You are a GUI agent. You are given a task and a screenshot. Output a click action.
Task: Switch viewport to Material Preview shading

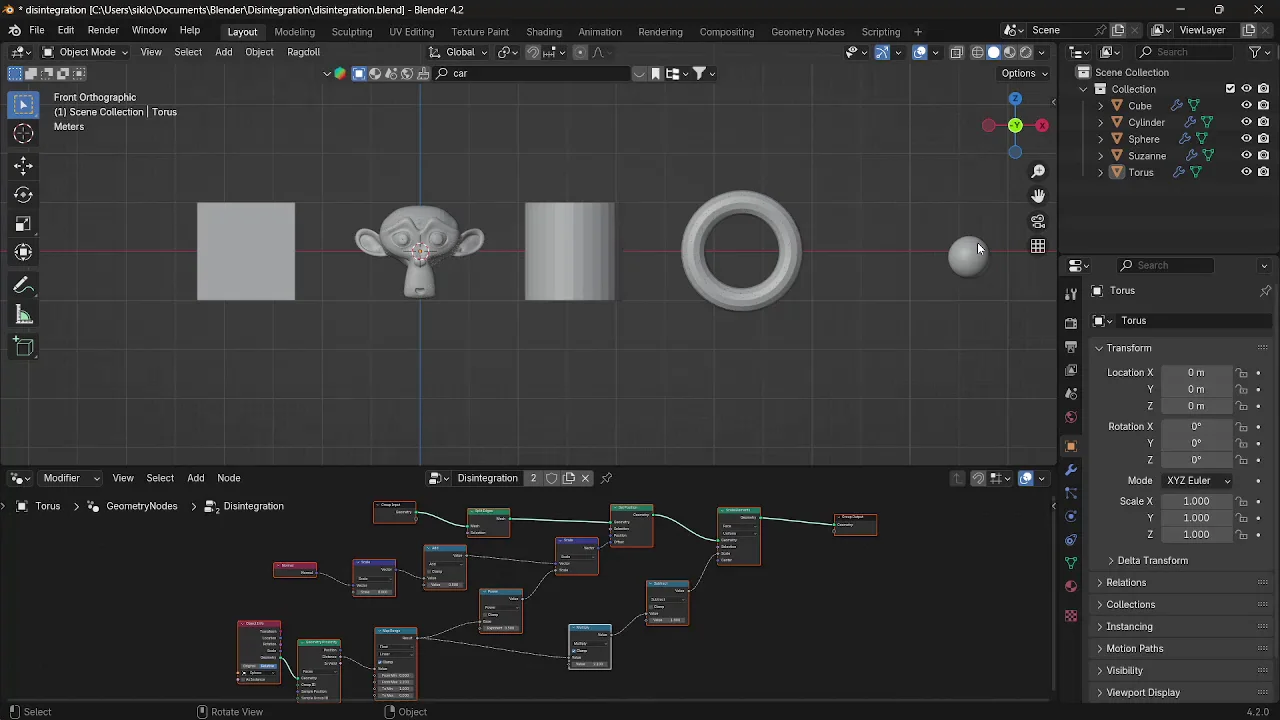(x=1009, y=52)
